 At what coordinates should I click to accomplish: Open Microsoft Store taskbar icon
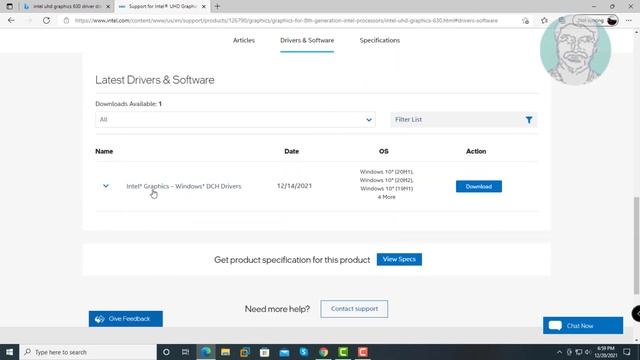(264, 352)
